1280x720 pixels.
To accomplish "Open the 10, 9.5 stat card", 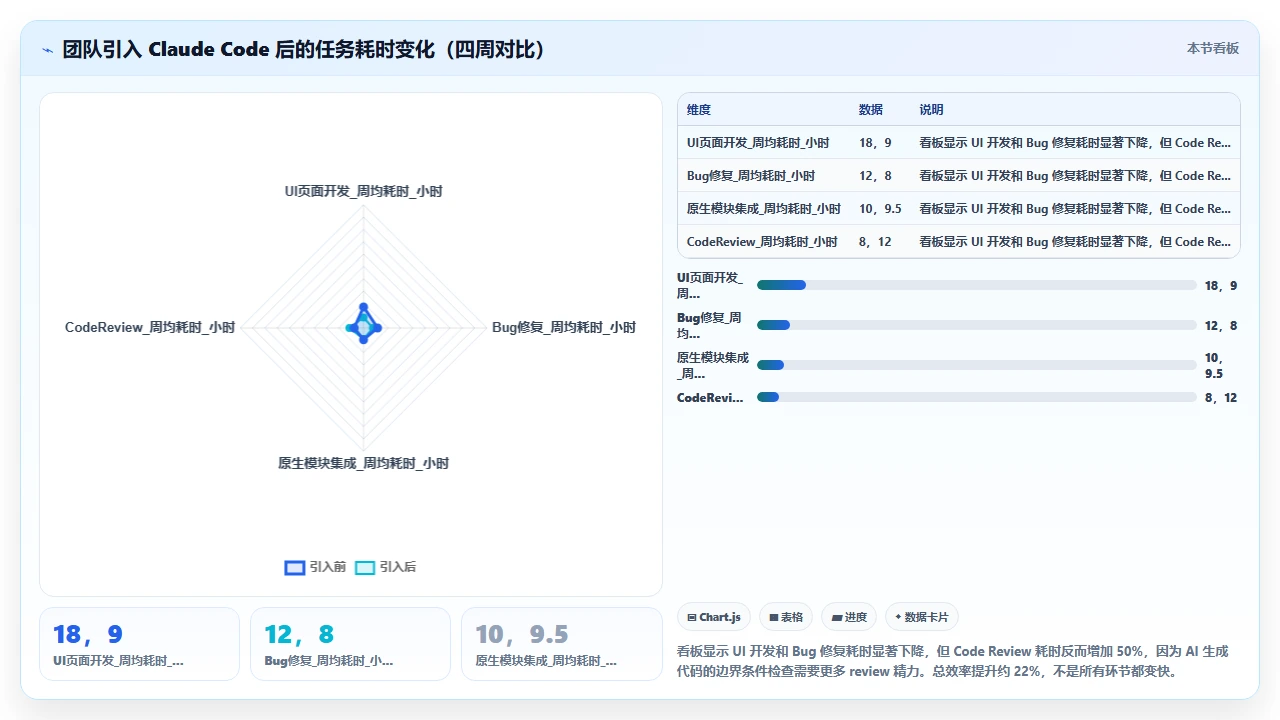I will click(561, 644).
